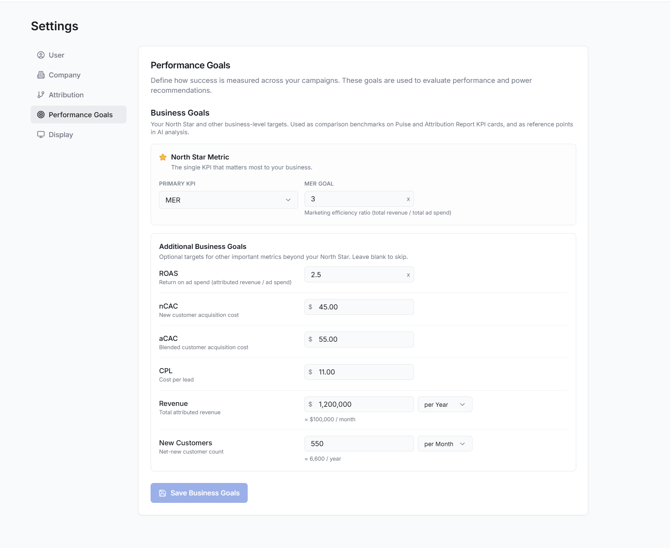
Task: Click 'Cost per lead' description
Action: (x=176, y=380)
